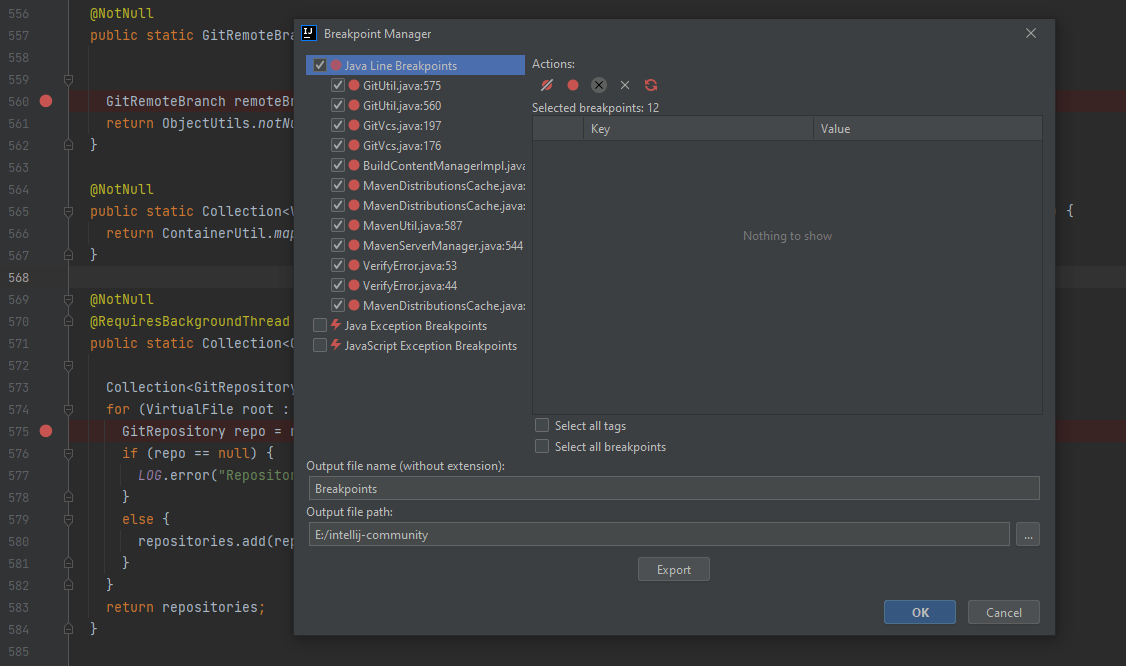Screen dimensions: 1126x666
Task: Click the Export button
Action: click(673, 569)
